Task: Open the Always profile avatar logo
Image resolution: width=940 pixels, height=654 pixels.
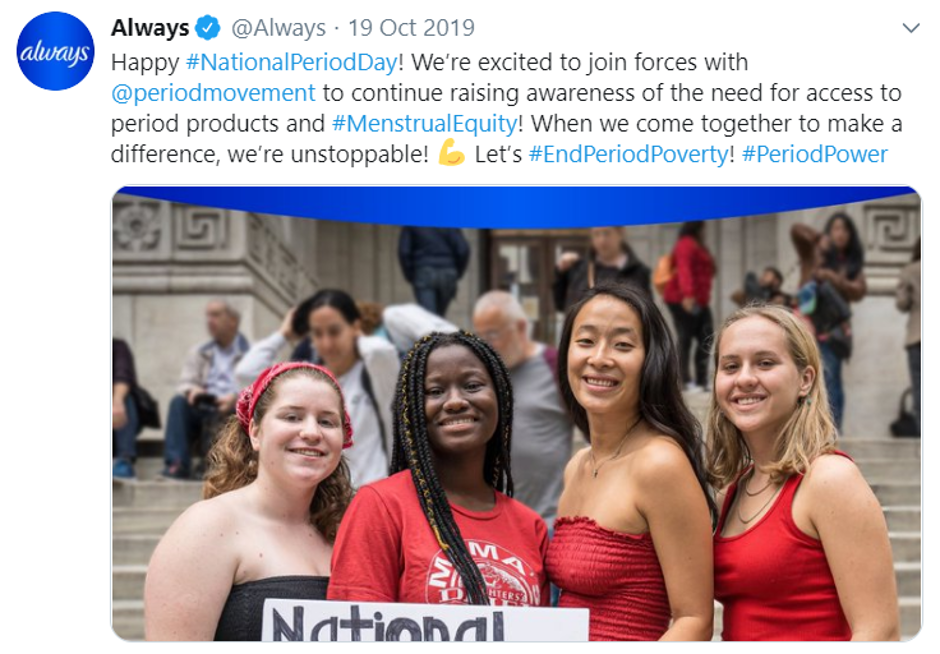Action: (x=55, y=51)
